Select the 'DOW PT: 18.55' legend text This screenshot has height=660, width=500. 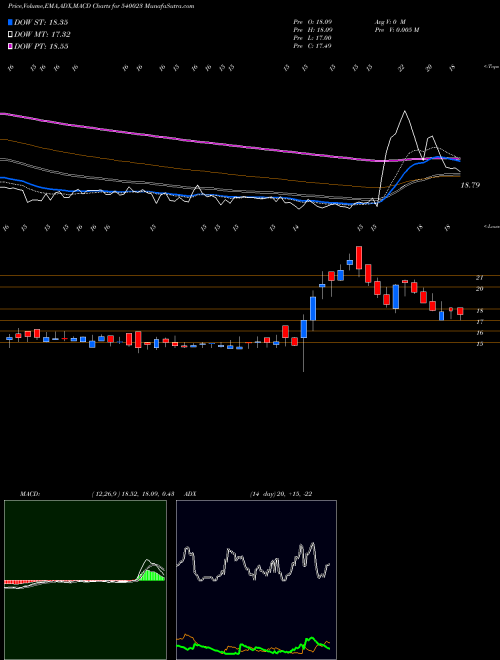[x=41, y=46]
